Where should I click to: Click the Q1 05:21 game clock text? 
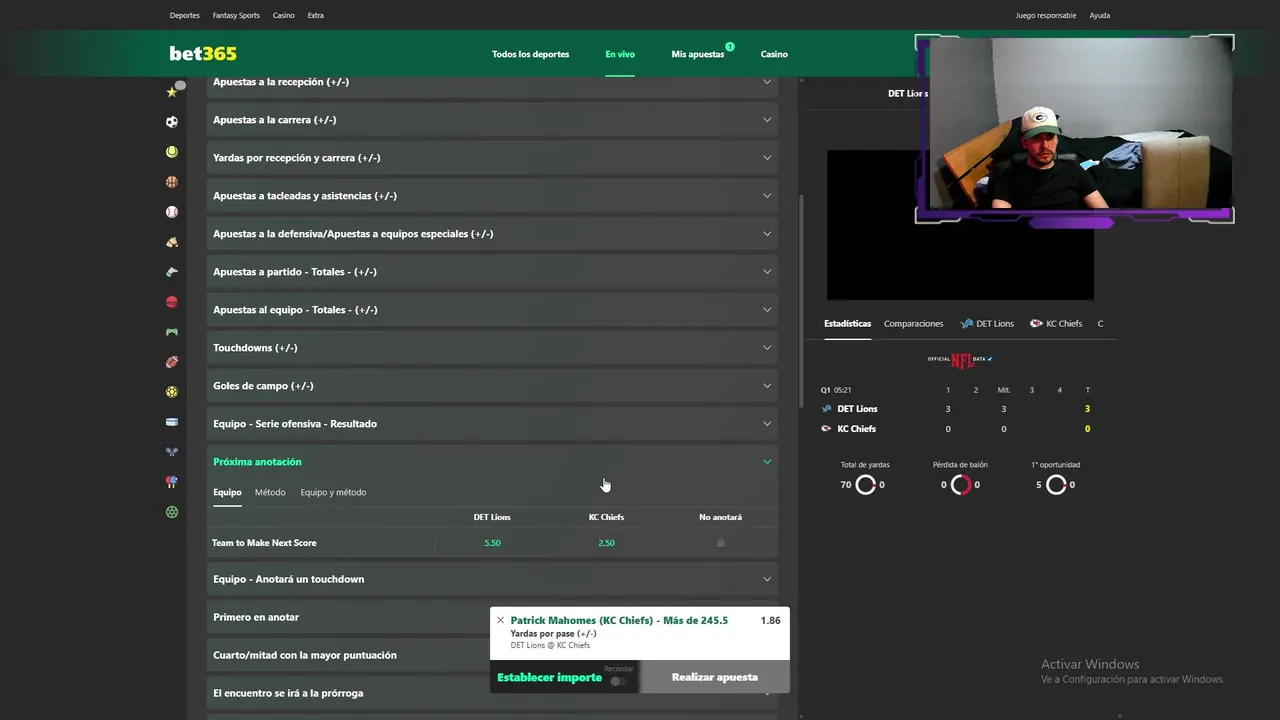coord(836,390)
